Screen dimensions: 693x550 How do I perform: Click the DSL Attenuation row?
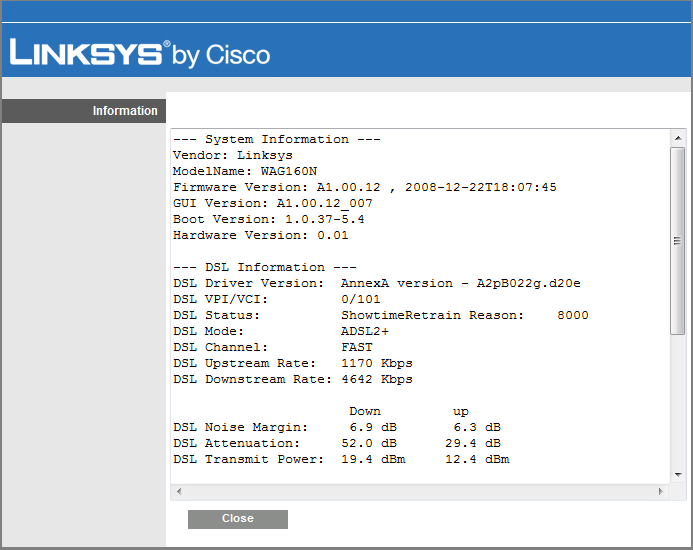pos(337,443)
